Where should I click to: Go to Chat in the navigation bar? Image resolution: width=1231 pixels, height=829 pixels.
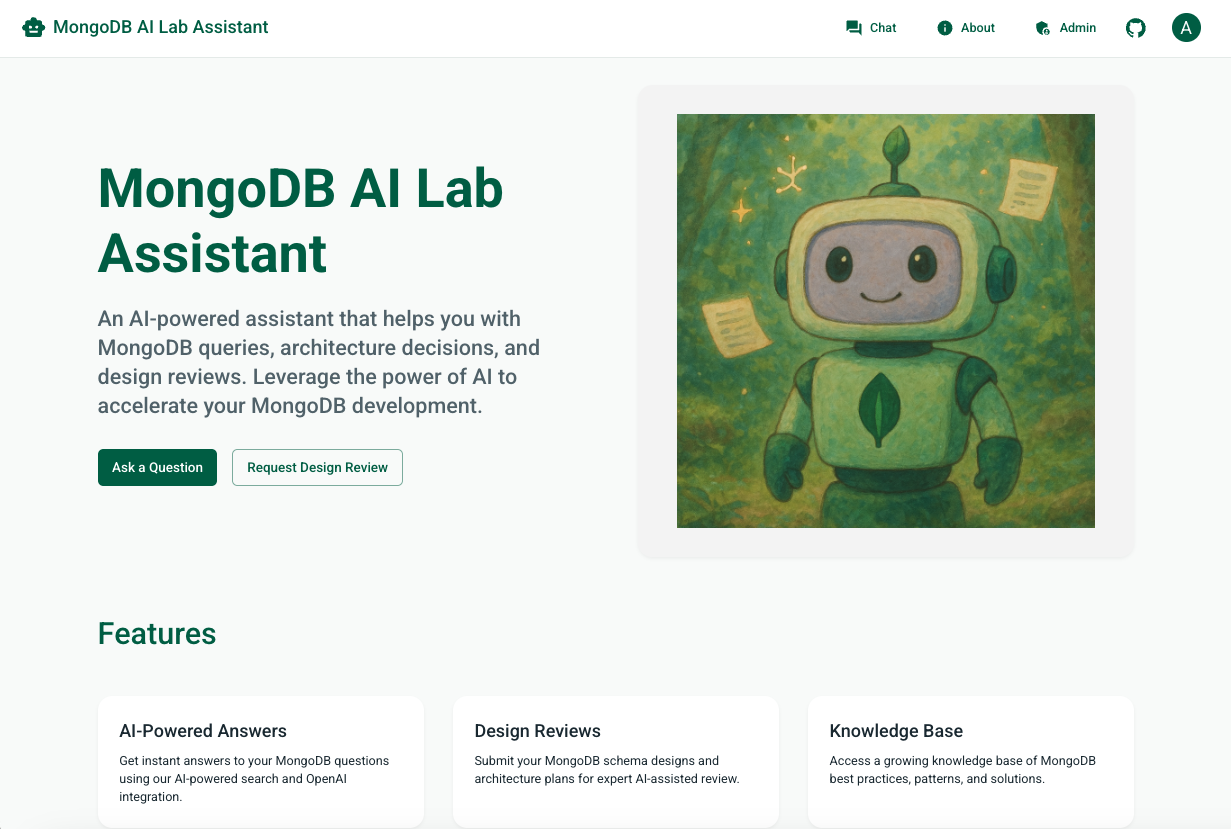[x=871, y=28]
